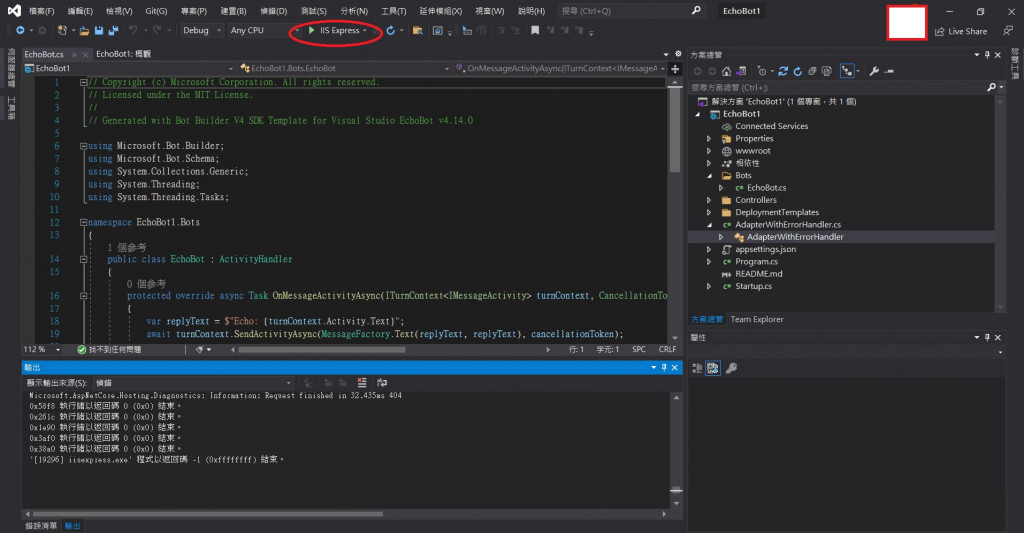Screen dimensions: 1024x533
Task: Toggle the nested file view icon in Solution Explorer
Action: (x=847, y=71)
